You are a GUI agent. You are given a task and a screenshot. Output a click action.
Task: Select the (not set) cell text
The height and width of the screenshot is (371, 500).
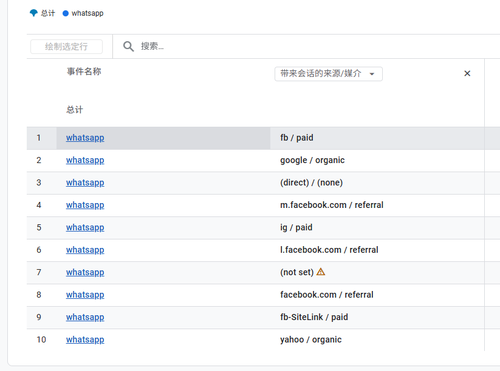pos(297,272)
